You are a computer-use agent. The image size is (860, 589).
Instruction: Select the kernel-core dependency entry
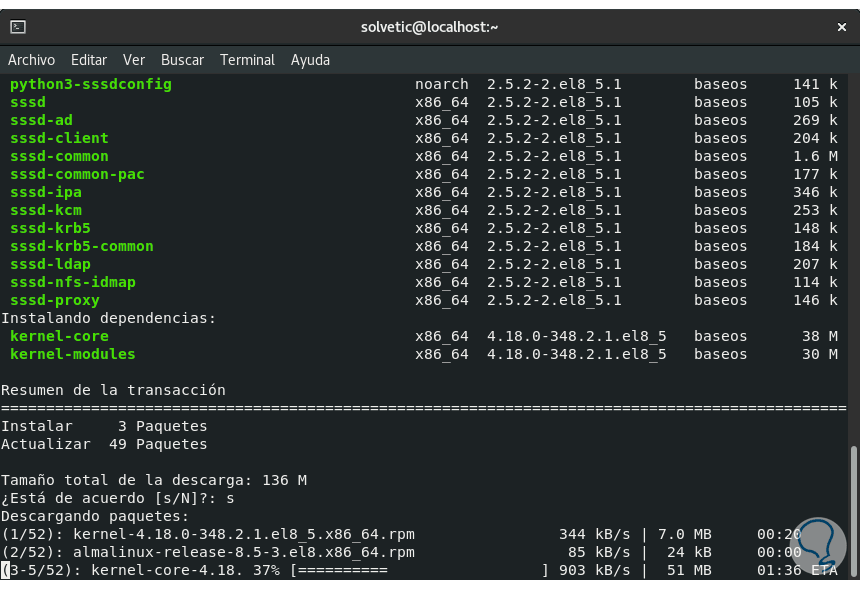coord(59,336)
